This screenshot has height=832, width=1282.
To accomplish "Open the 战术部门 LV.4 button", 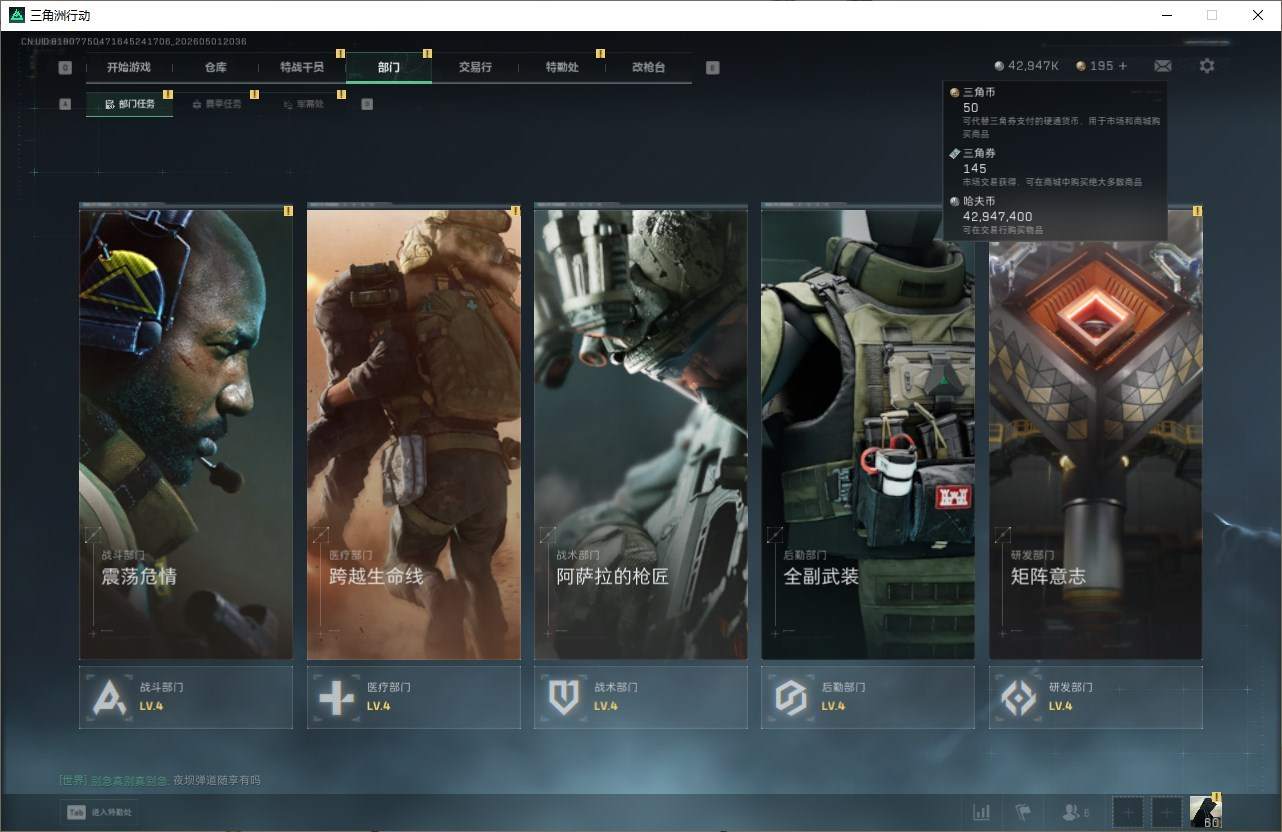I will pyautogui.click(x=641, y=697).
